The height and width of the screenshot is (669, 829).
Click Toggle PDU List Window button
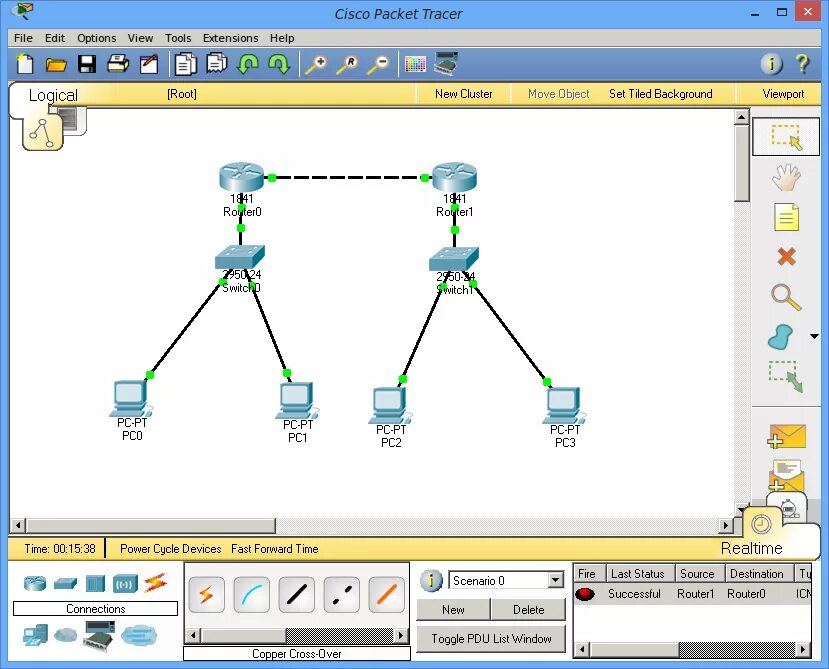(491, 638)
